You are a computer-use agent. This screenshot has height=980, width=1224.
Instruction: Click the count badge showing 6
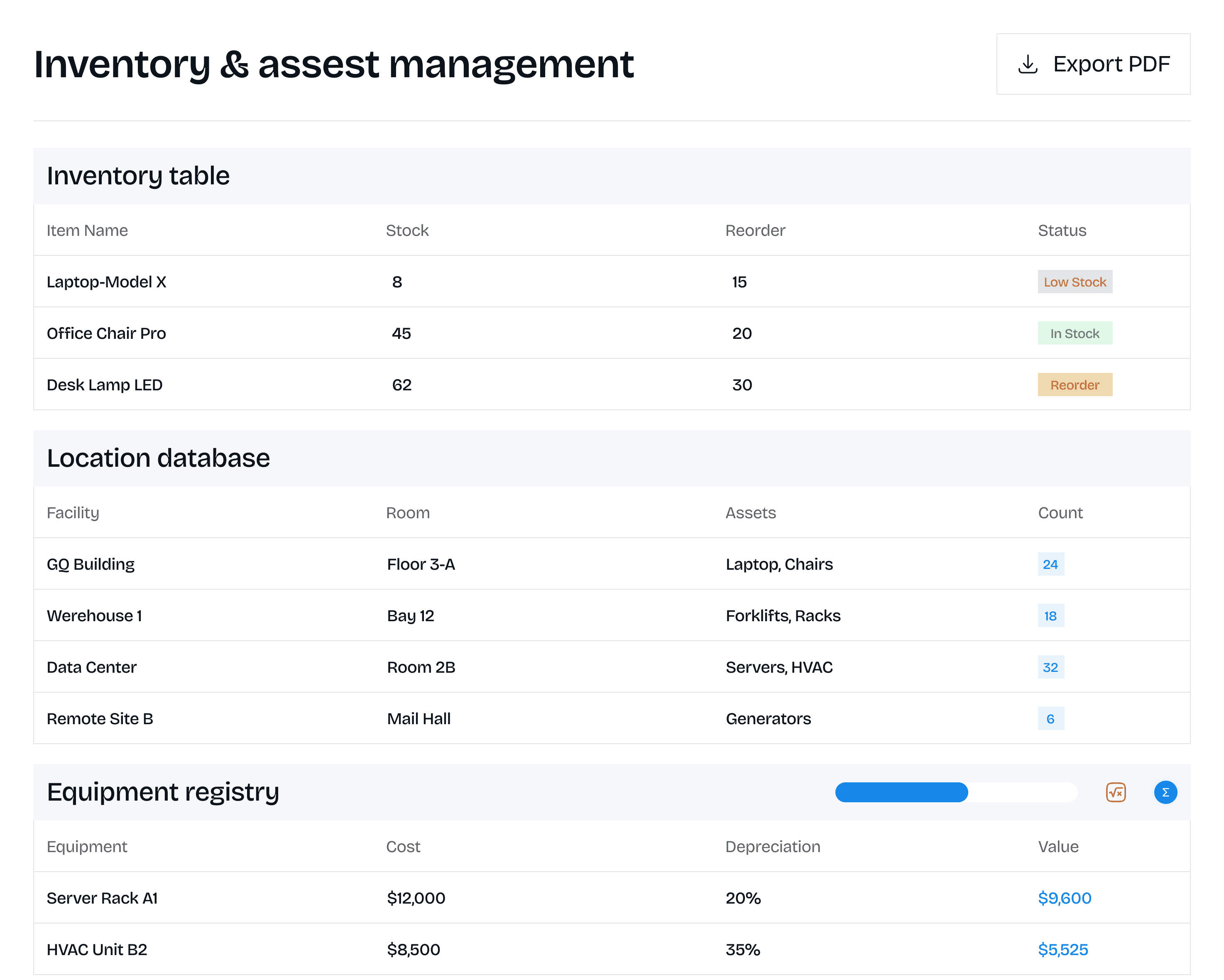1050,719
